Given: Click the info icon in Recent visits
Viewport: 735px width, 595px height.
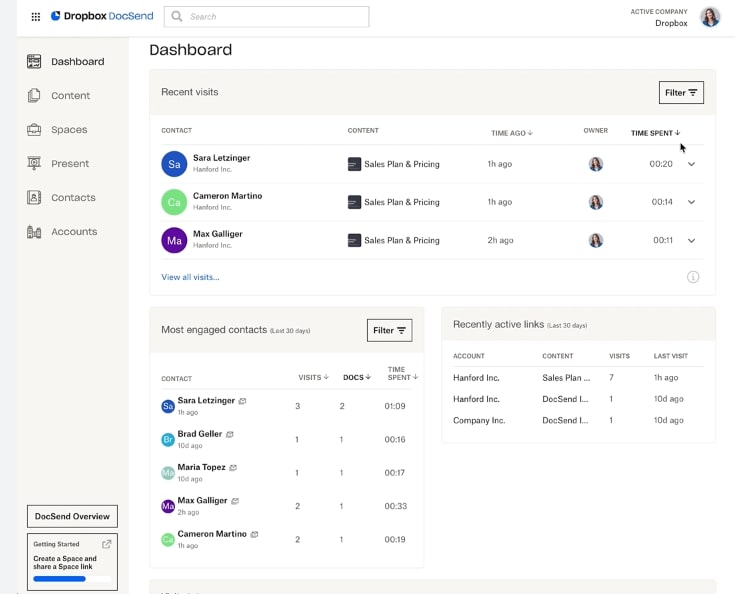Looking at the screenshot, I should pyautogui.click(x=693, y=277).
